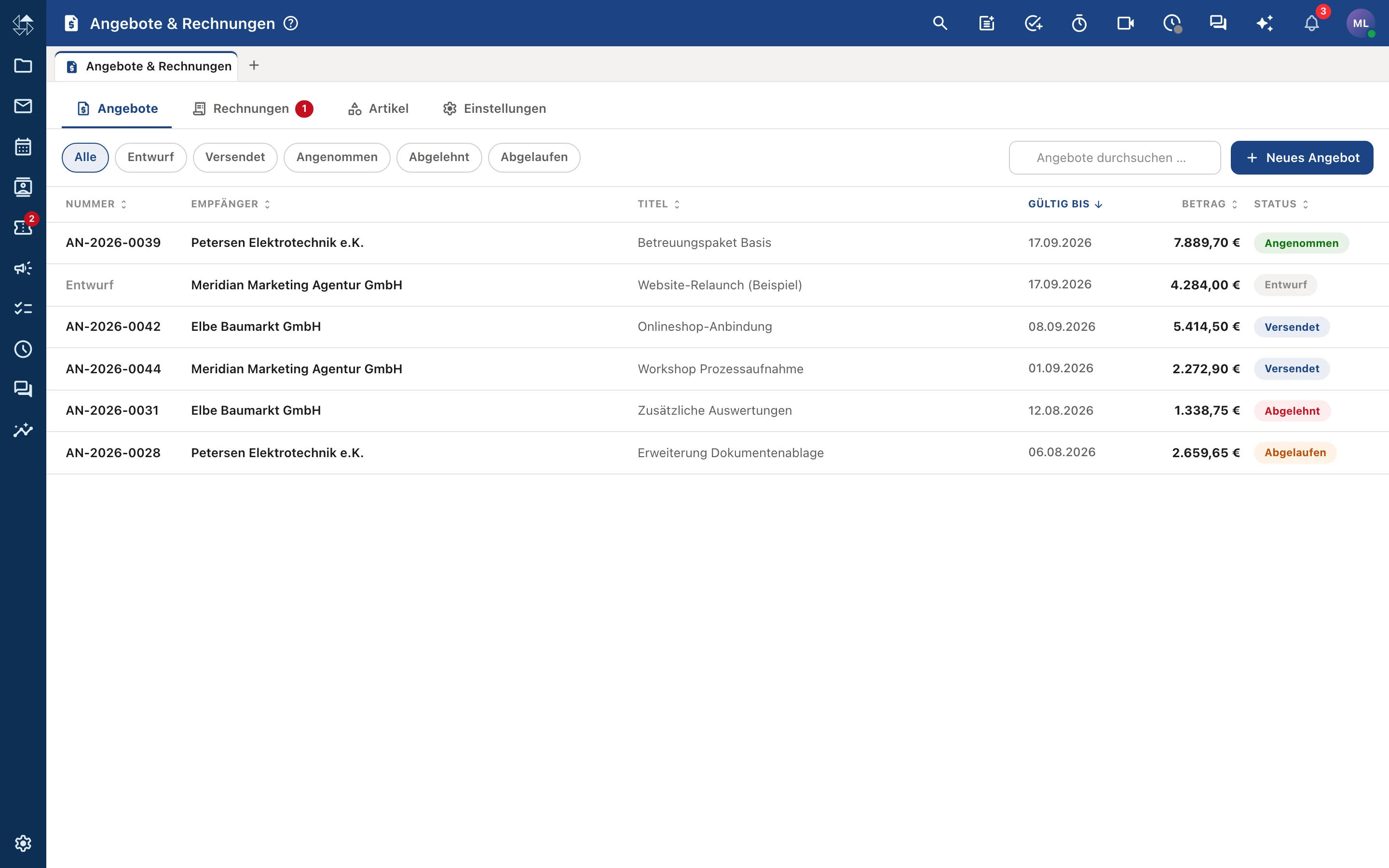Click the Betreuungspaket Basis title
1389x868 pixels.
point(704,243)
